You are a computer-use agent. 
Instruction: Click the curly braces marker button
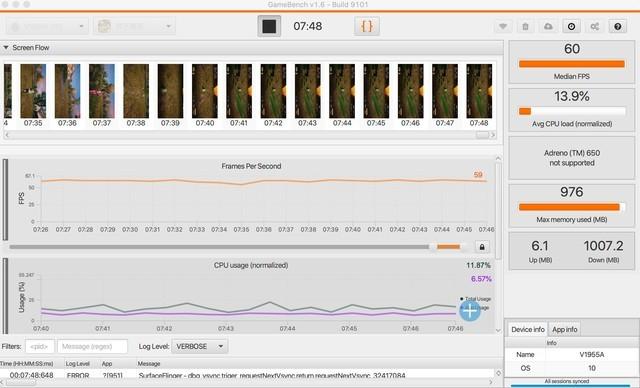[367, 26]
